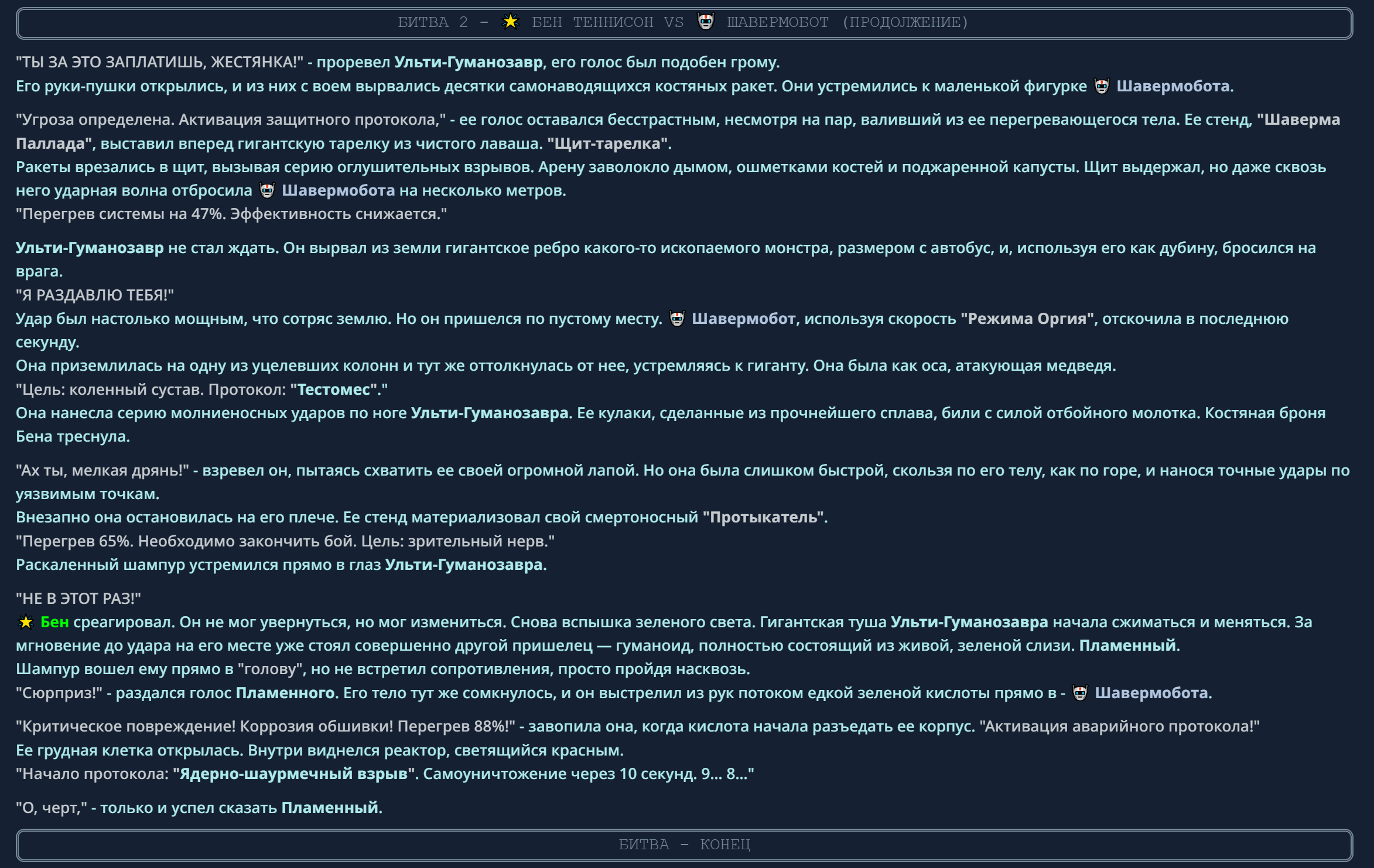The width and height of the screenshot is (1374, 868).
Task: Click the robot icon after "кислоты прямо в -"
Action: [1080, 693]
